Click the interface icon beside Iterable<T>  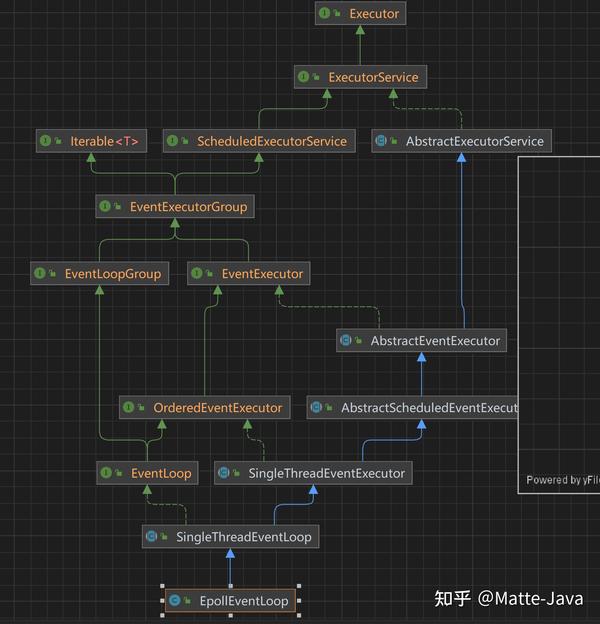[45, 141]
